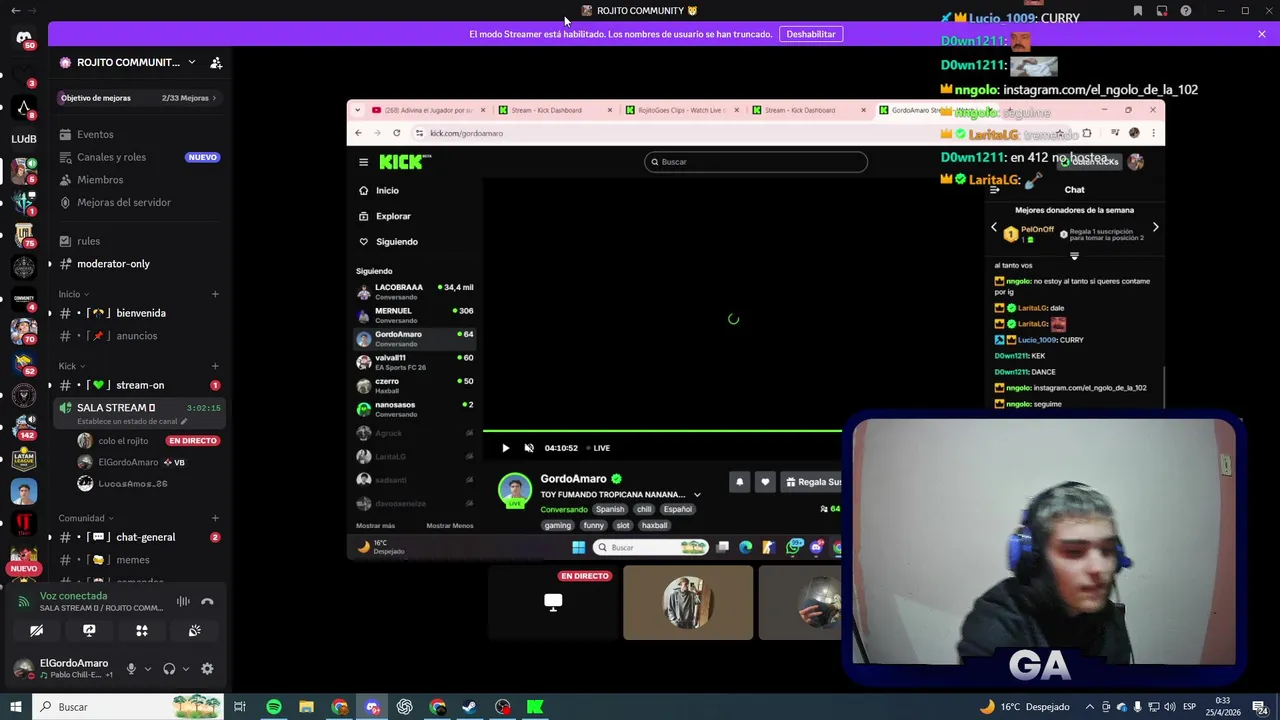Collapse the Inicio category
This screenshot has height=720, width=1280.
[73, 294]
